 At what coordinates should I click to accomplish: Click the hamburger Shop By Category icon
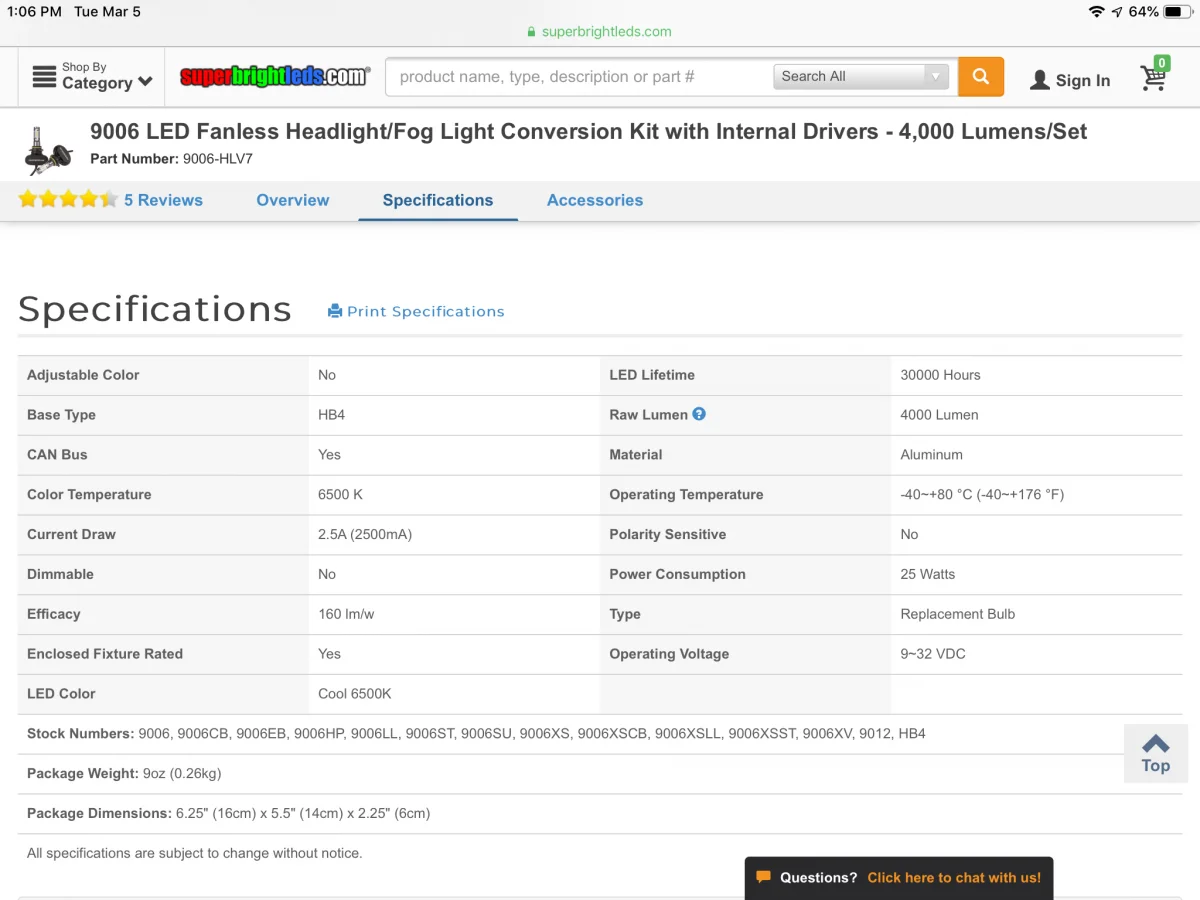click(x=44, y=77)
